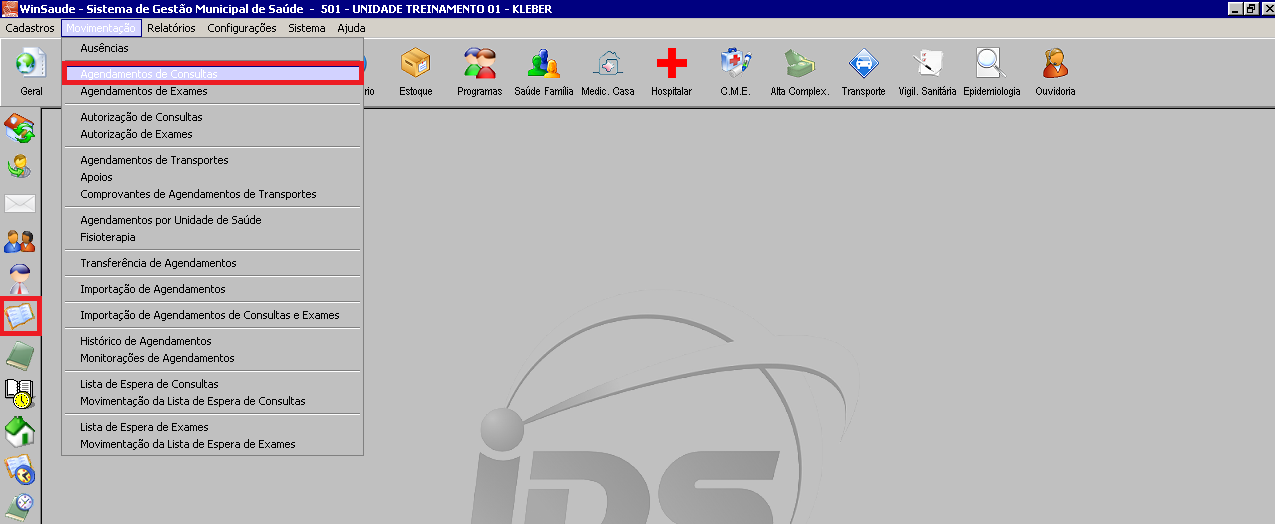Viewport: 1277px width, 525px height.
Task: Open the Configurações menu
Action: pos(242,28)
